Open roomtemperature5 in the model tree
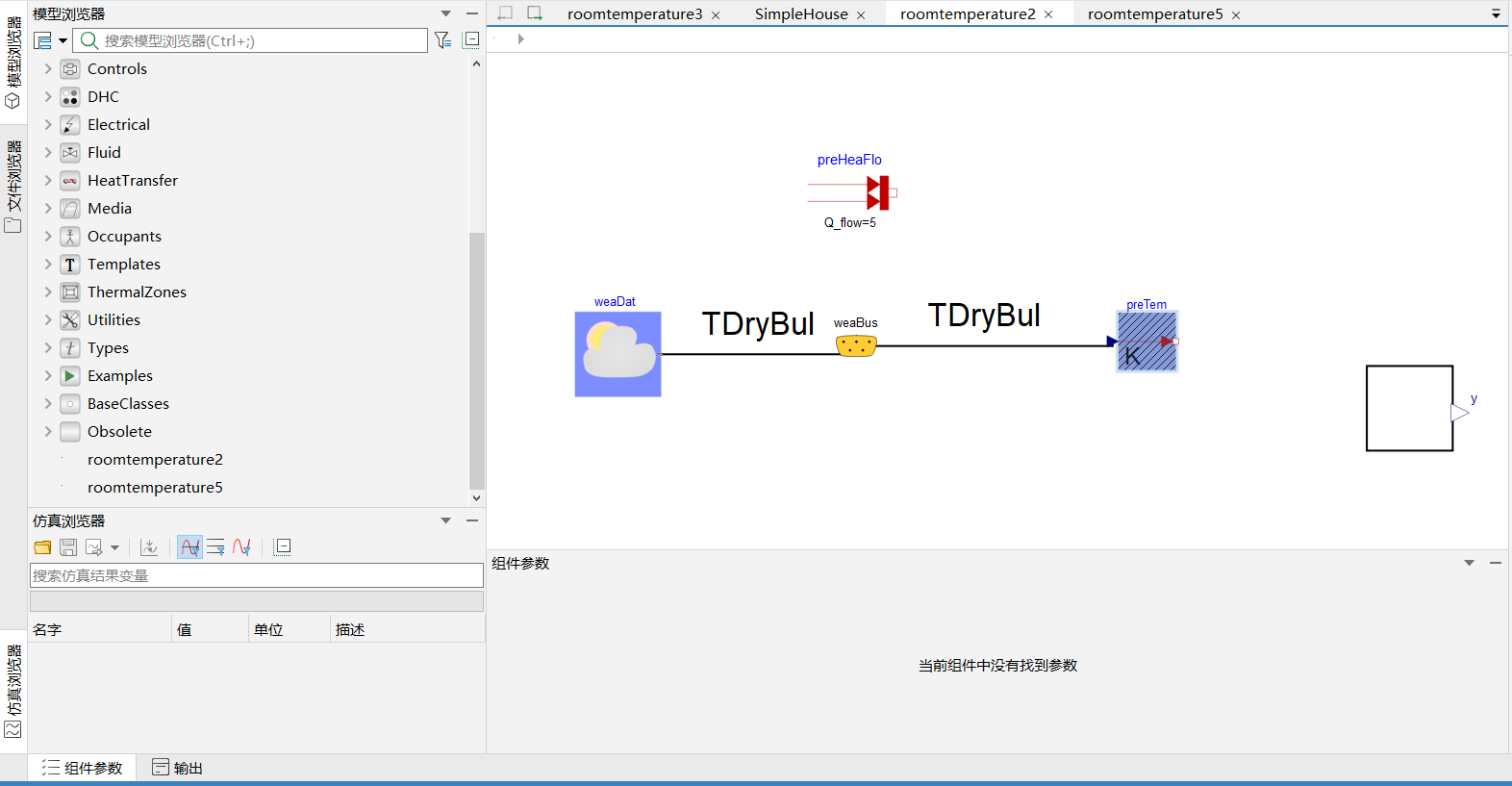 point(155,488)
